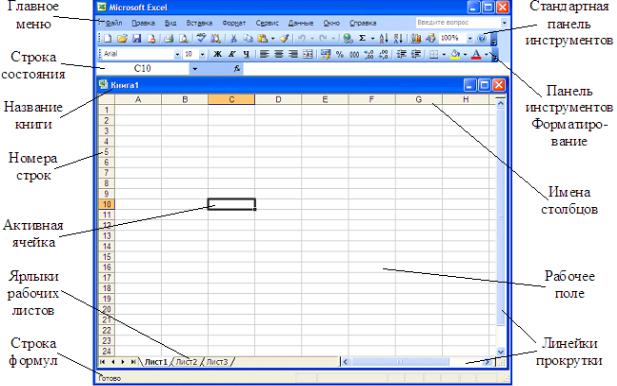Screen dimensions: 617x386
Task: Open the Правка menu
Action: point(143,23)
